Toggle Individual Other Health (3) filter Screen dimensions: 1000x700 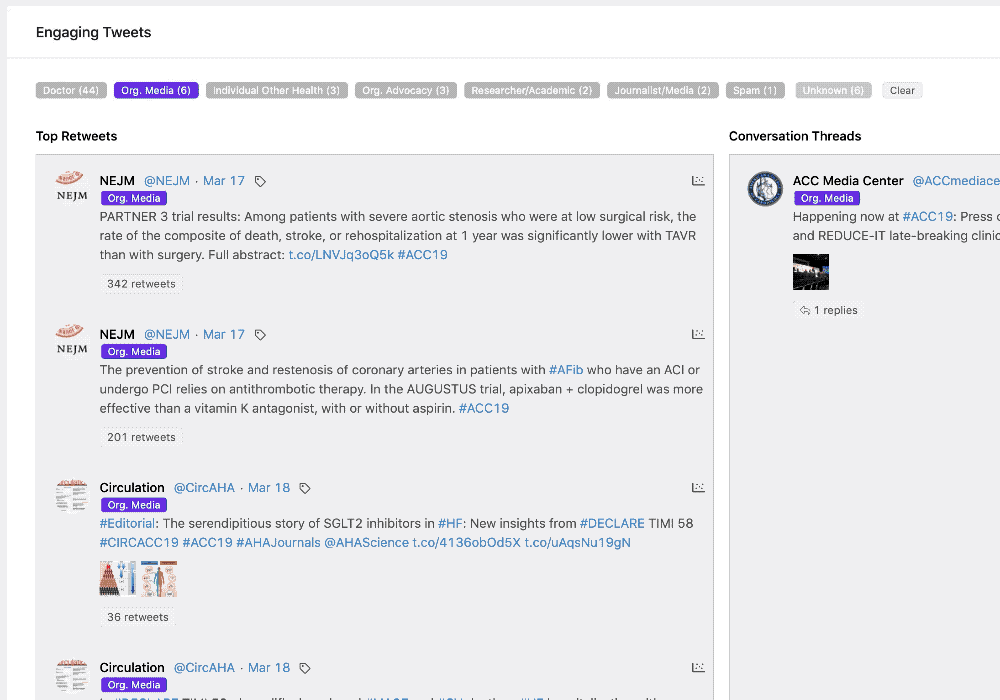(x=277, y=91)
